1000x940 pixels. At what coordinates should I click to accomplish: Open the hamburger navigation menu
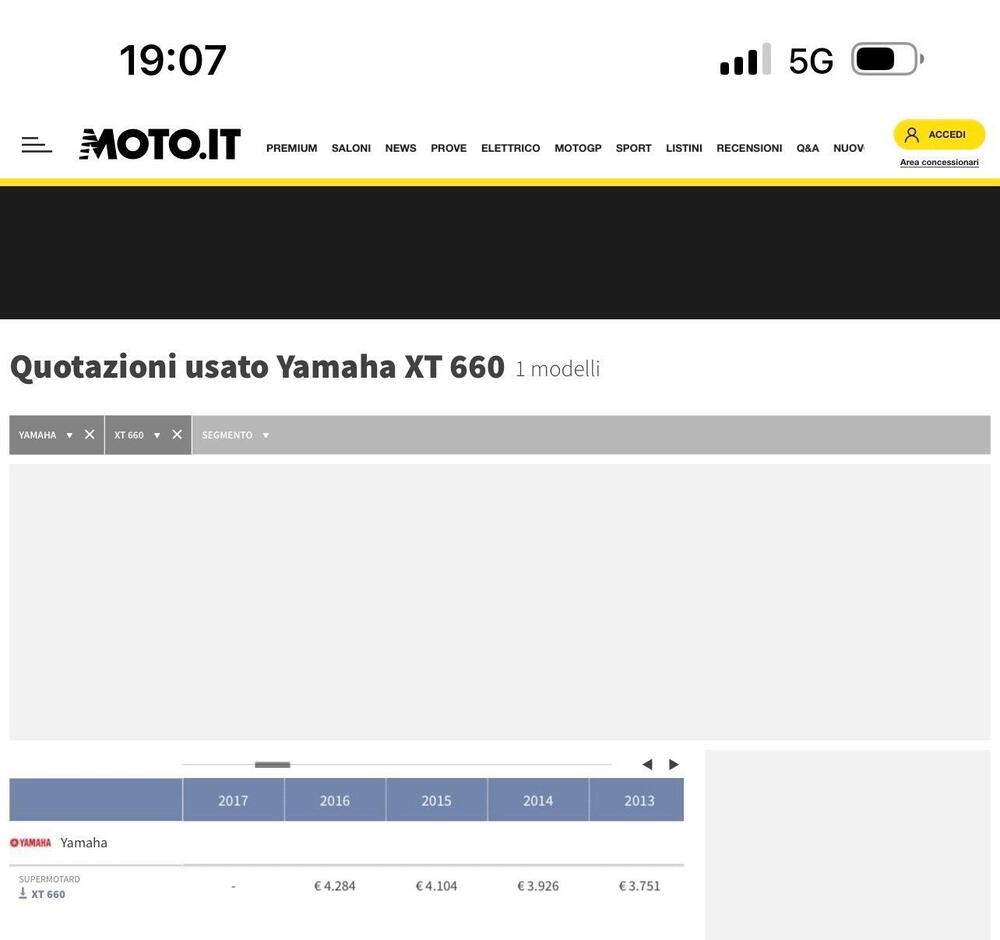click(36, 144)
